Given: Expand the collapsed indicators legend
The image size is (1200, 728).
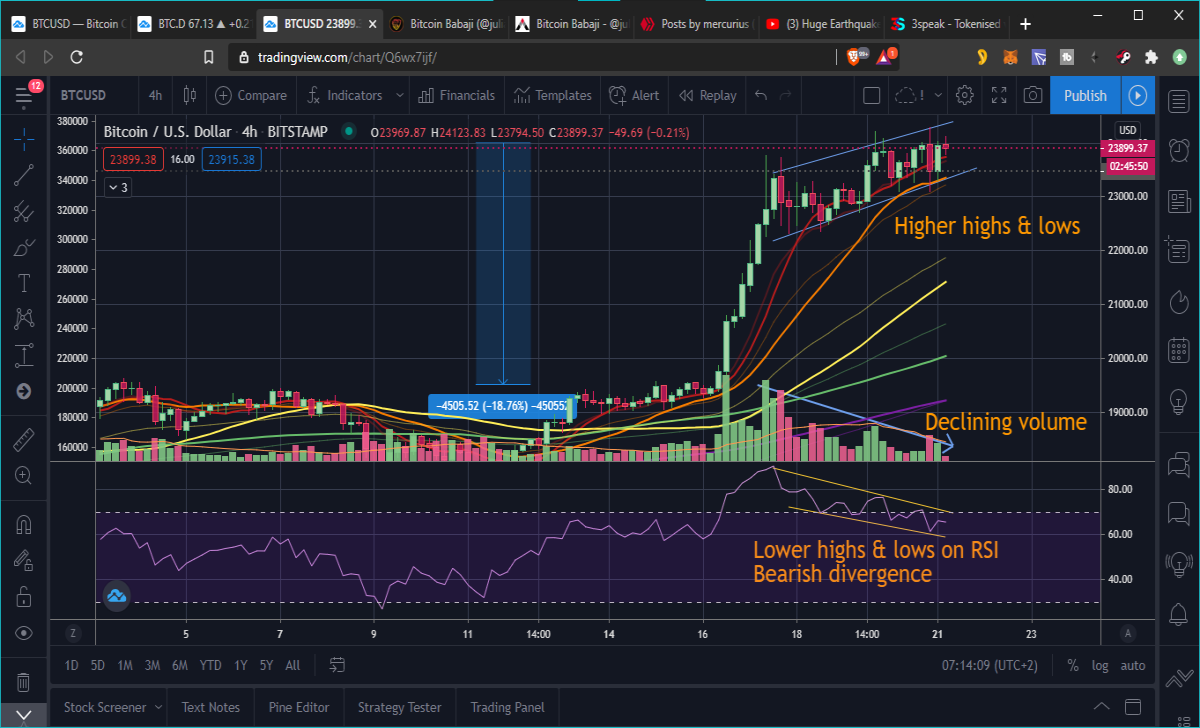Looking at the screenshot, I should [x=117, y=187].
